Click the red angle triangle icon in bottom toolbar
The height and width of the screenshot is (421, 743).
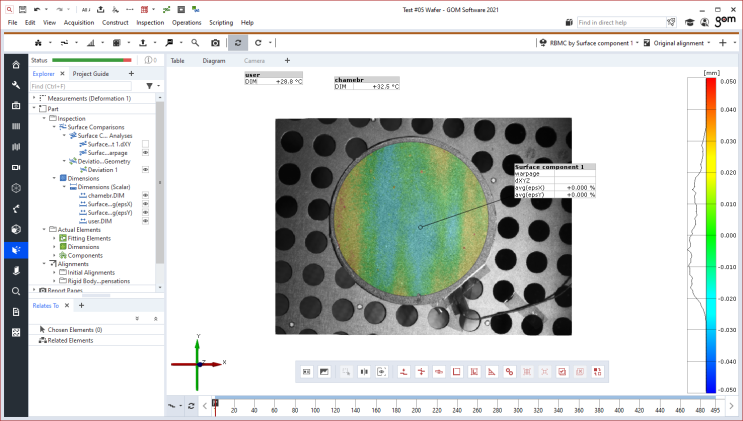tap(492, 372)
